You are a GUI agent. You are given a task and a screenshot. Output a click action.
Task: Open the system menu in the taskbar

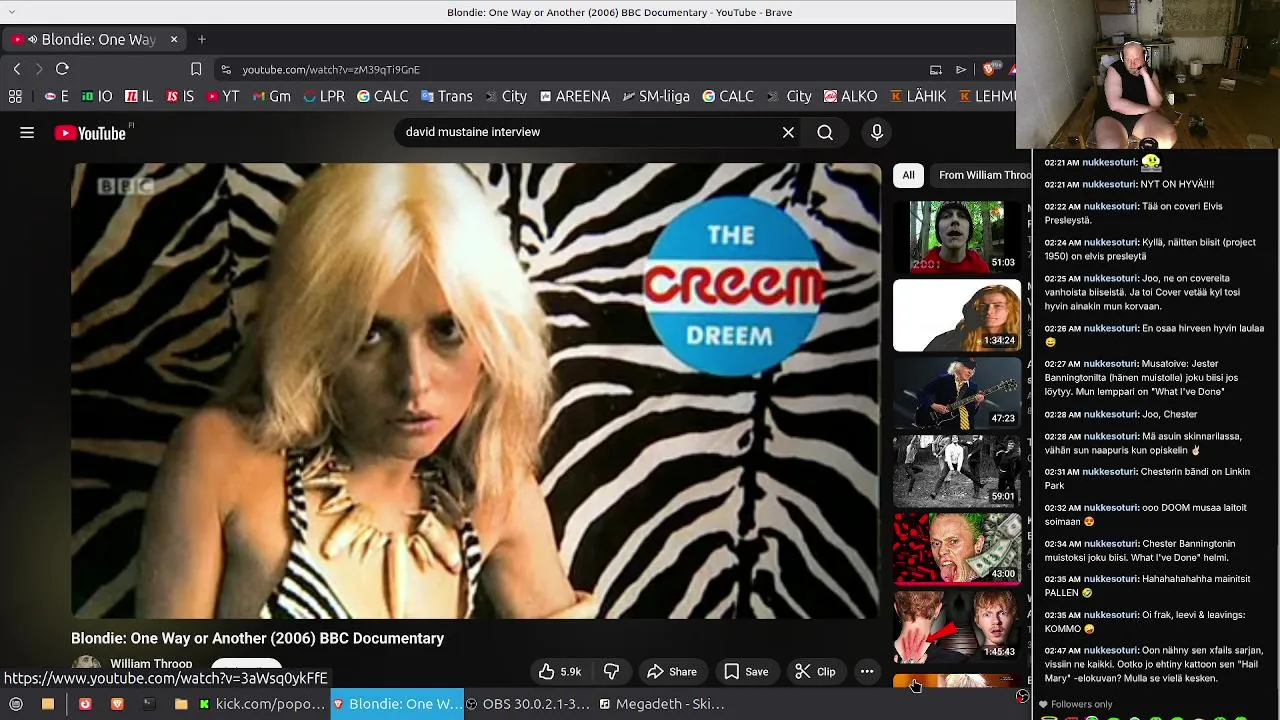(x=16, y=704)
